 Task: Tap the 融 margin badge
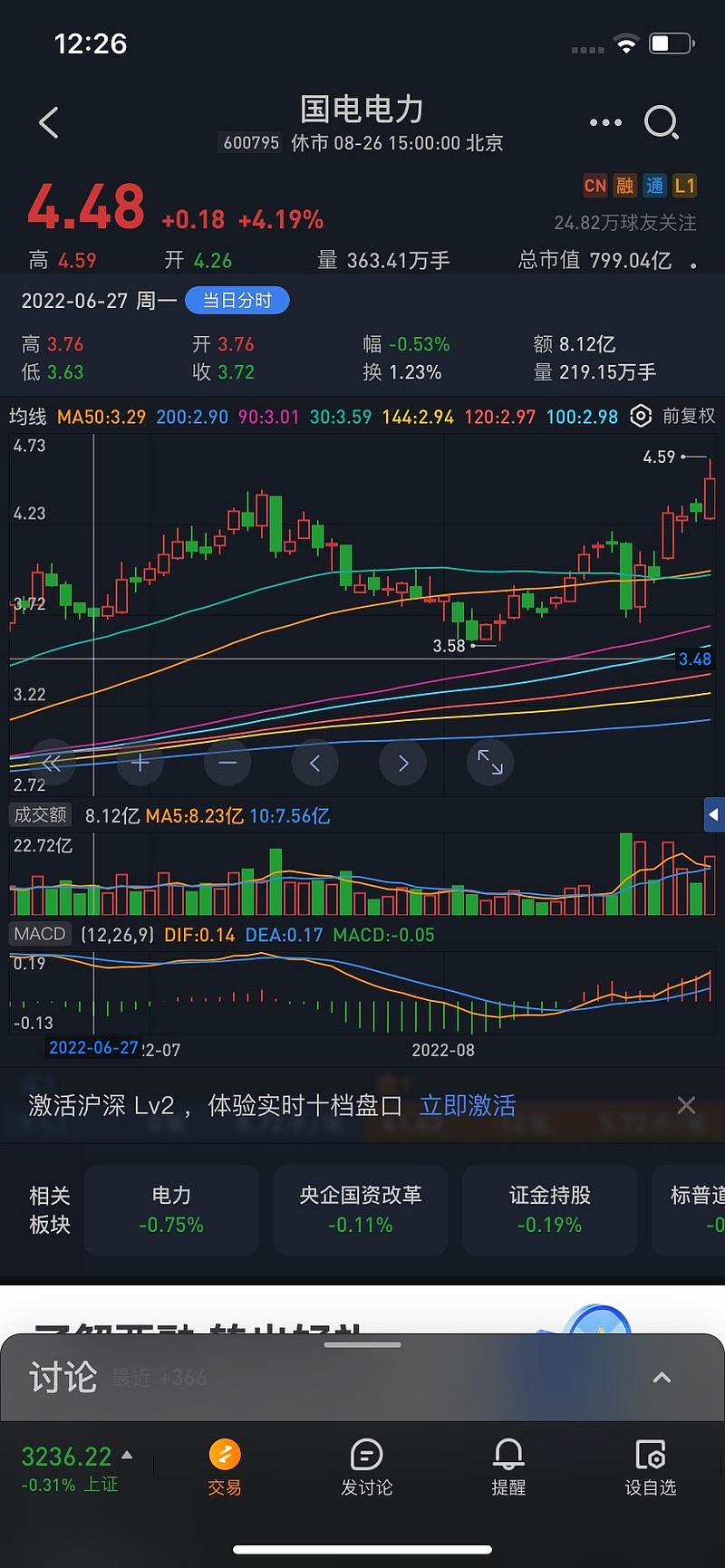coord(625,186)
